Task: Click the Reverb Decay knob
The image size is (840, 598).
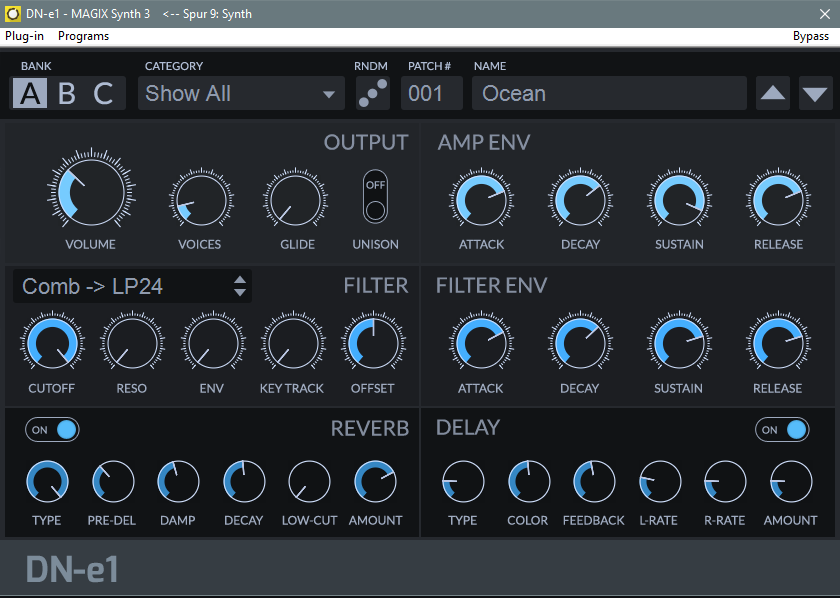Action: (x=244, y=482)
